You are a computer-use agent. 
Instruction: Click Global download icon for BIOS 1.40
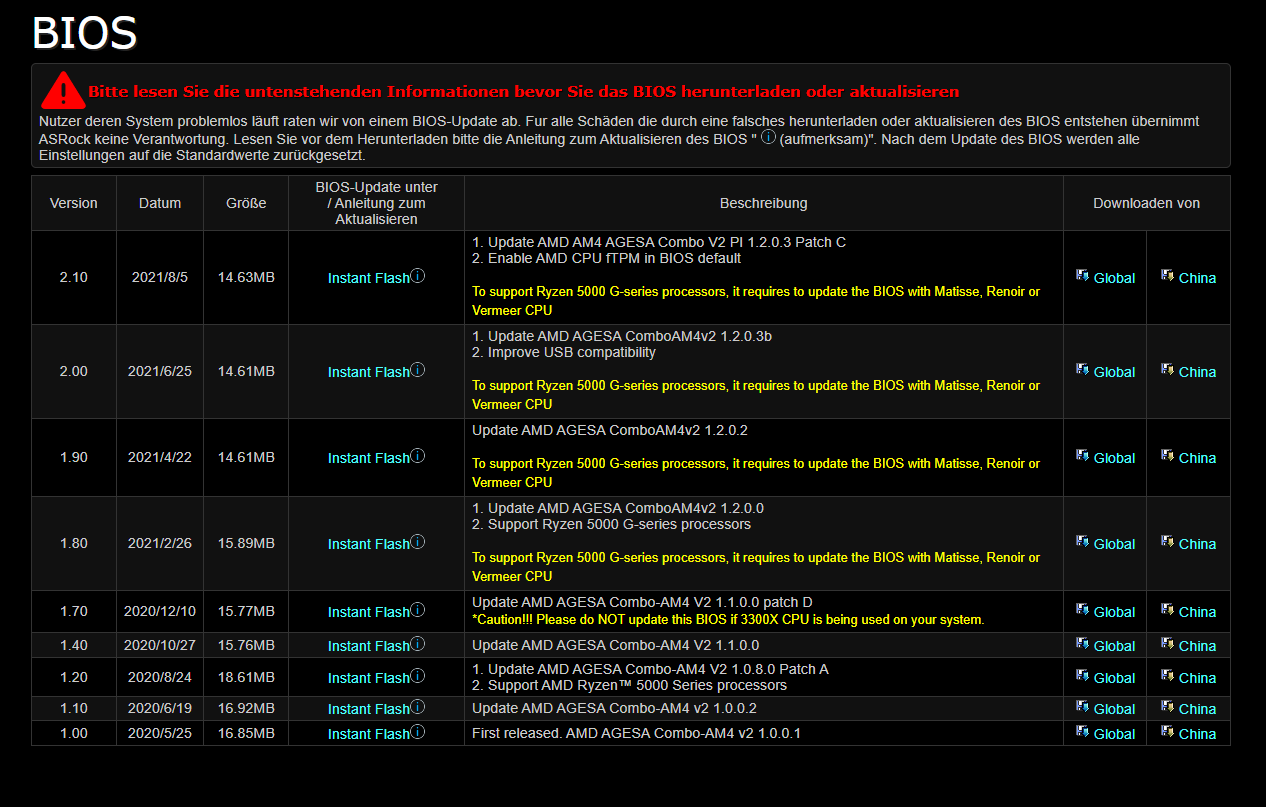[1082, 643]
